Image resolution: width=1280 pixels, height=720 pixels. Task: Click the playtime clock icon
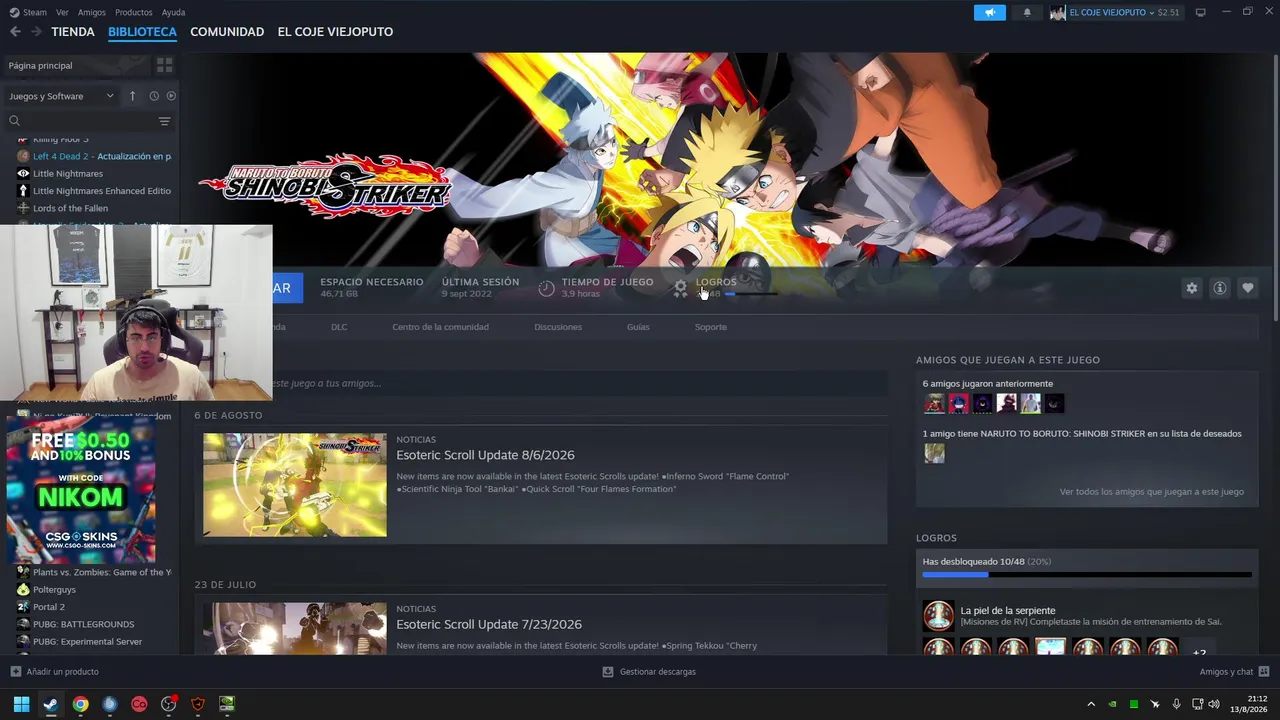tap(546, 288)
